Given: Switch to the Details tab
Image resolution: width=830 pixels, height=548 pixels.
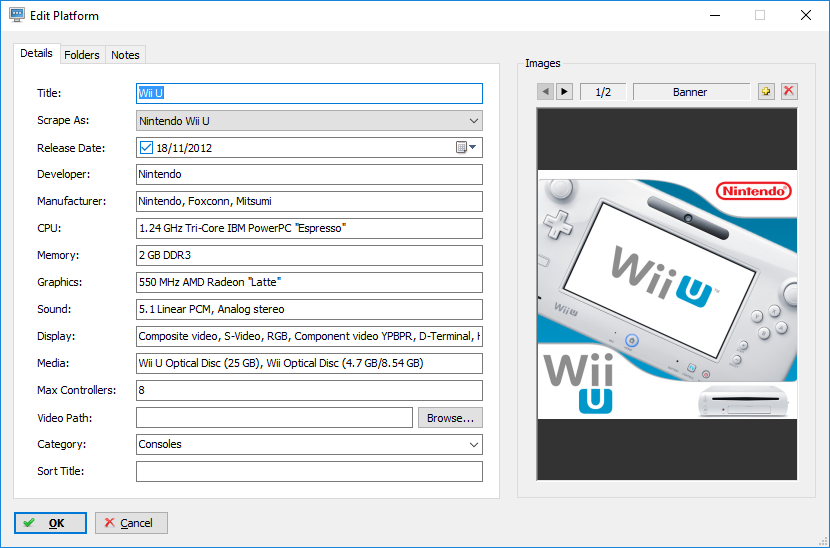Looking at the screenshot, I should click(37, 53).
